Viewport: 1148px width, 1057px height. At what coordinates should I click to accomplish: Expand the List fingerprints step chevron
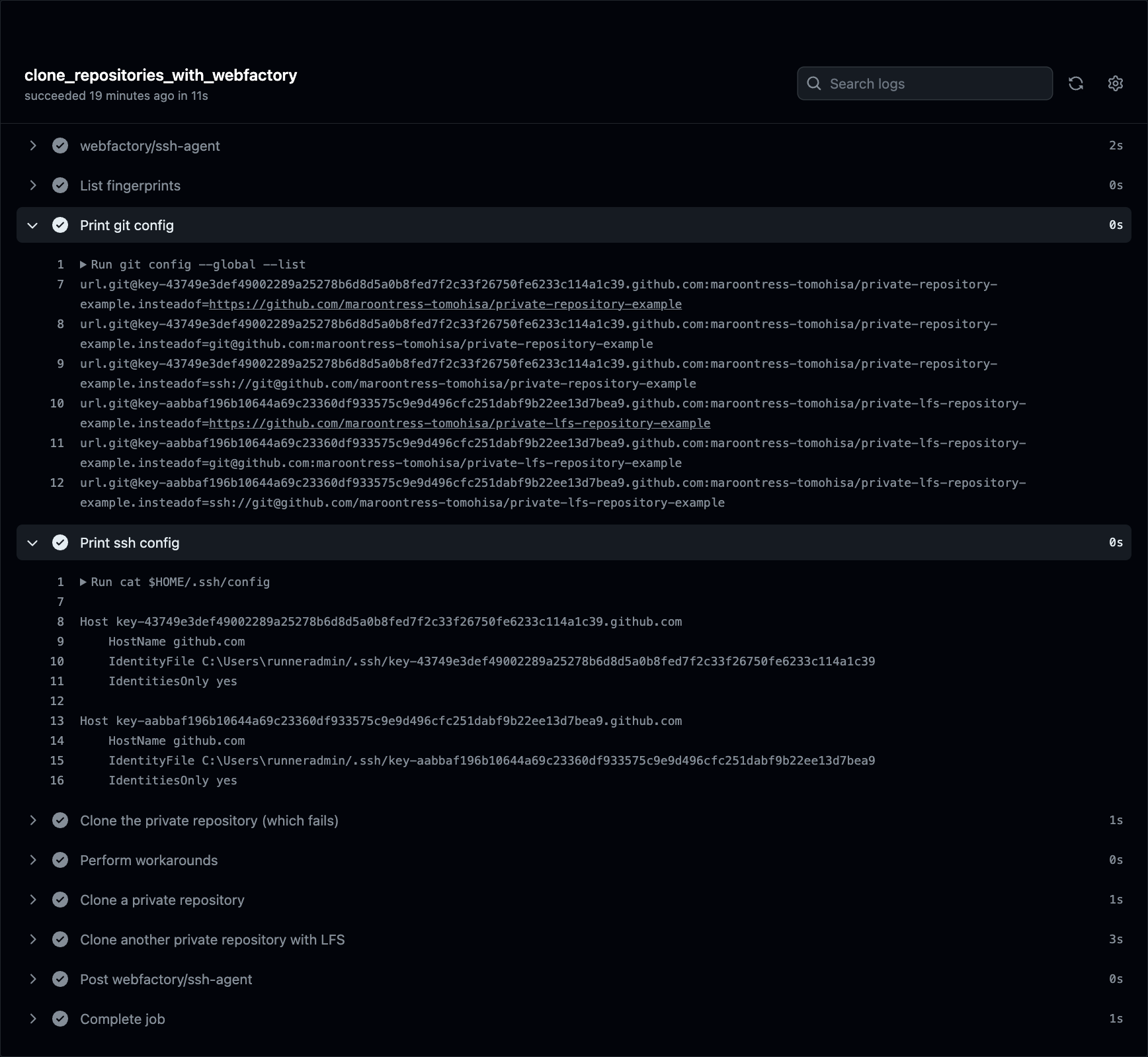[x=32, y=185]
